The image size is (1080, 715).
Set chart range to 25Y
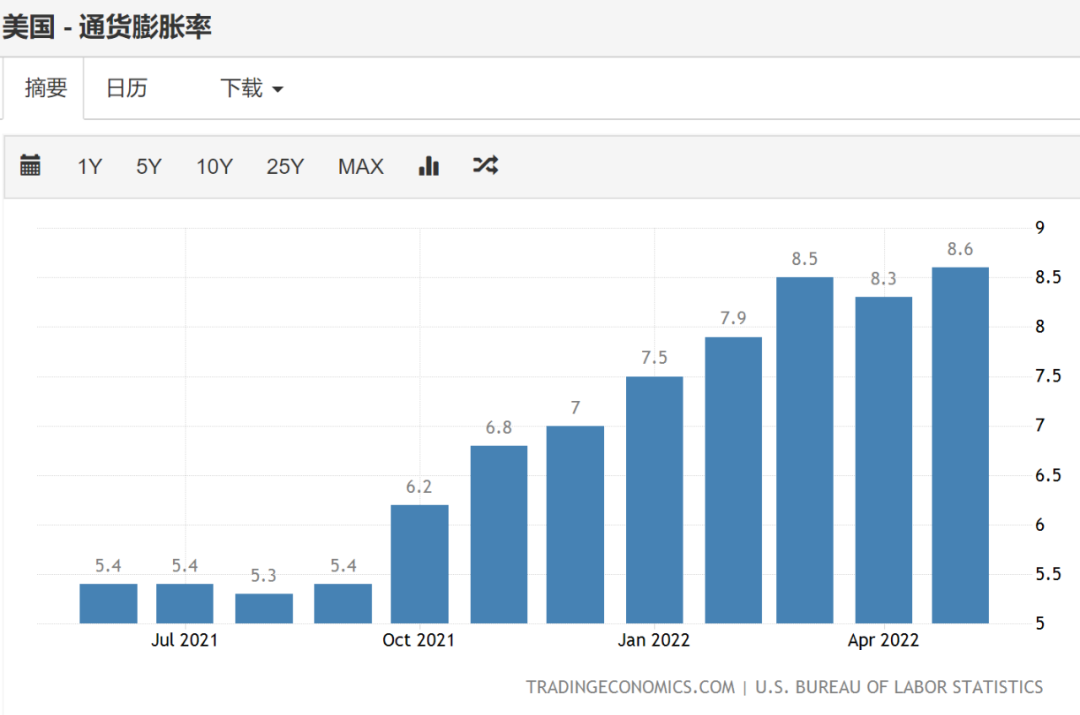click(285, 167)
